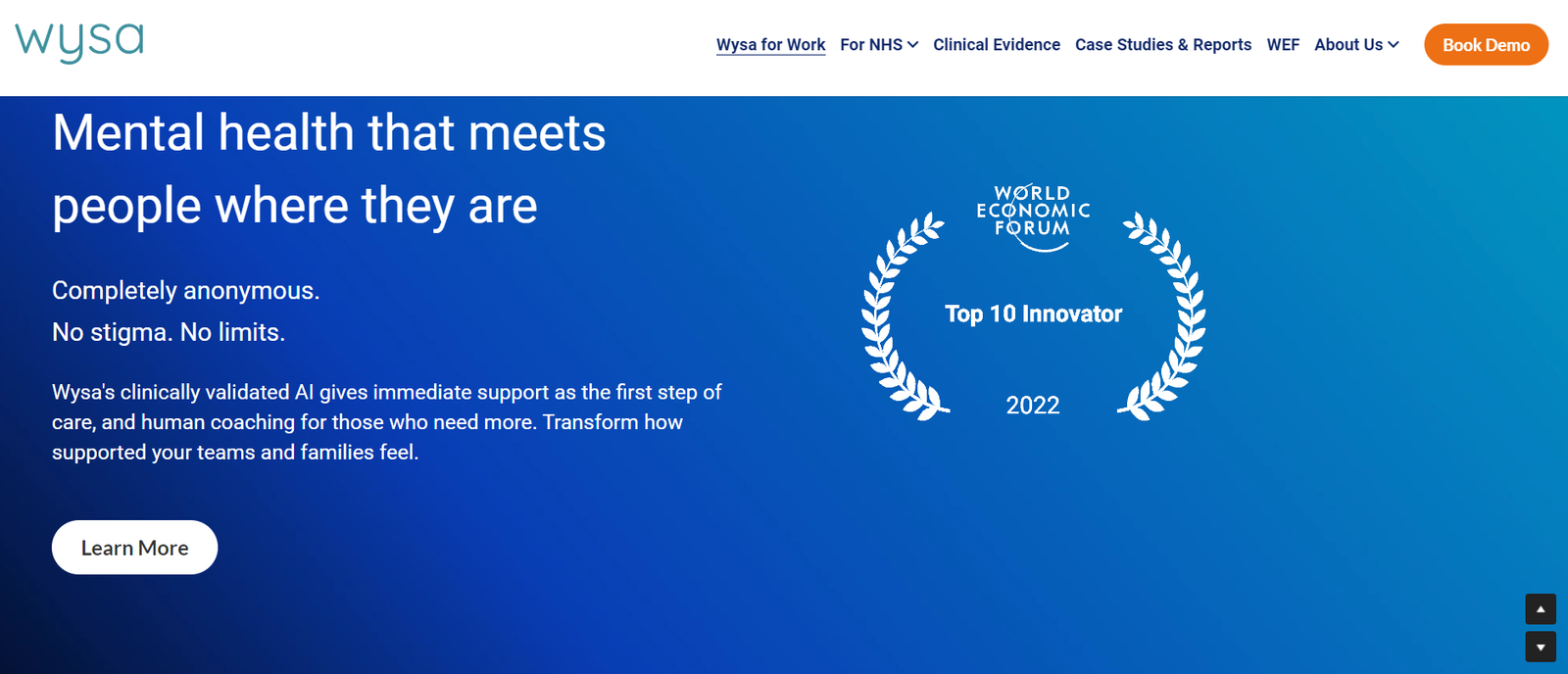This screenshot has height=674, width=1568.
Task: Click the 'Mental health that meets' headline
Action: coord(328,133)
